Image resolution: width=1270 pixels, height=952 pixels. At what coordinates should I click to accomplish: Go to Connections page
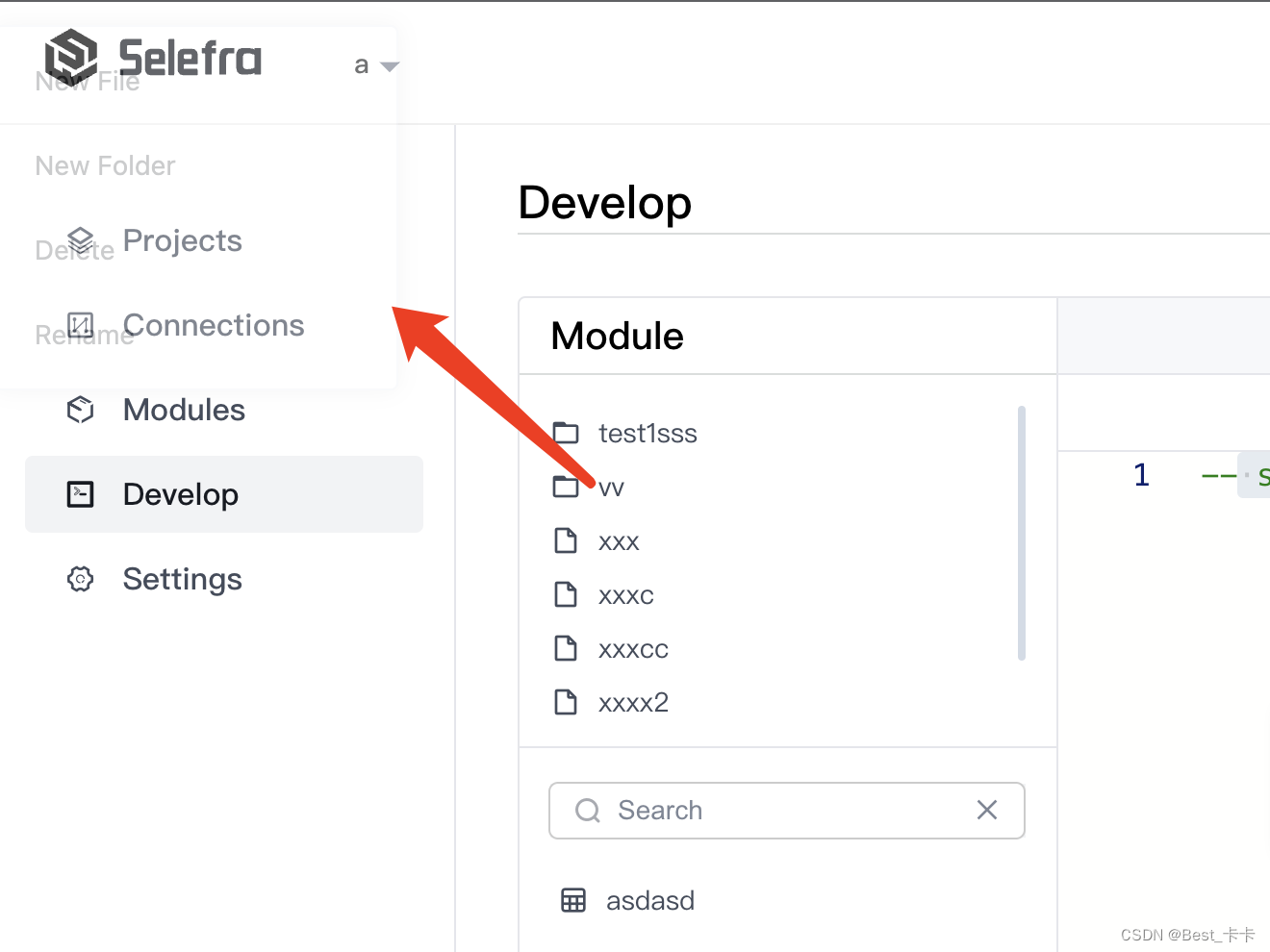[214, 325]
